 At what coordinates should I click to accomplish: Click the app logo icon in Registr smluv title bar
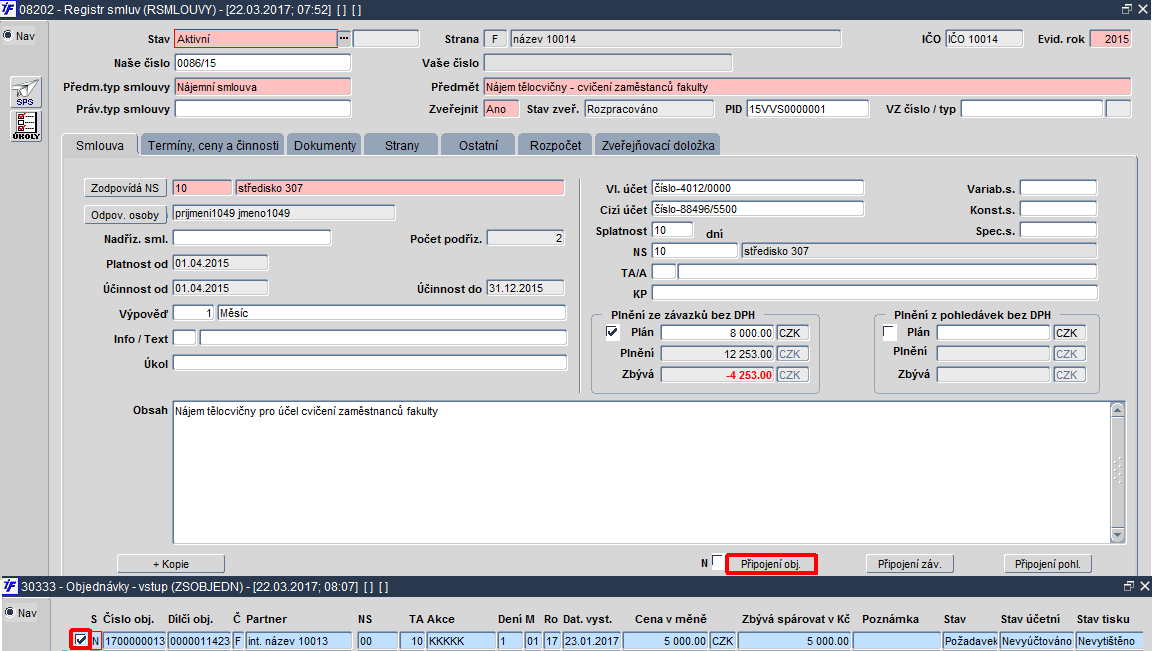(8, 10)
